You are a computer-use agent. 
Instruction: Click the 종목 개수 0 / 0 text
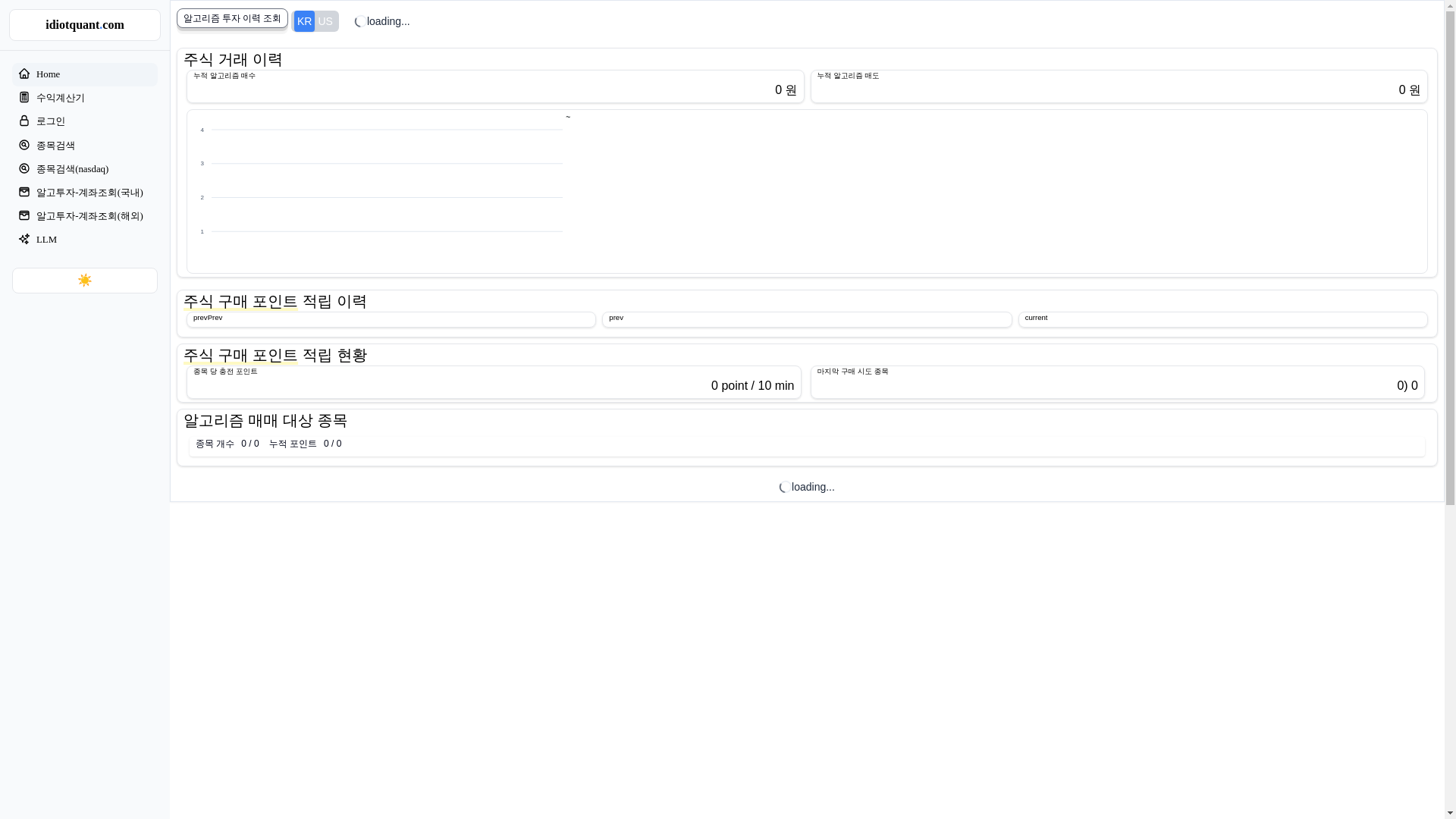(x=227, y=444)
